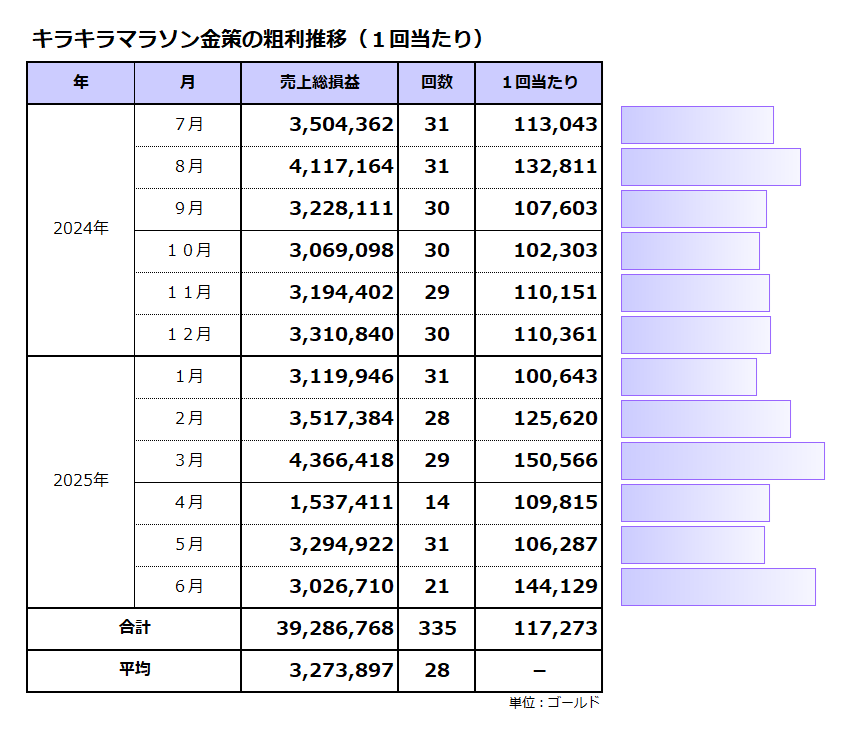Click the 7月 month cell
Image resolution: width=854 pixels, height=732 pixels.
pyautogui.click(x=187, y=125)
